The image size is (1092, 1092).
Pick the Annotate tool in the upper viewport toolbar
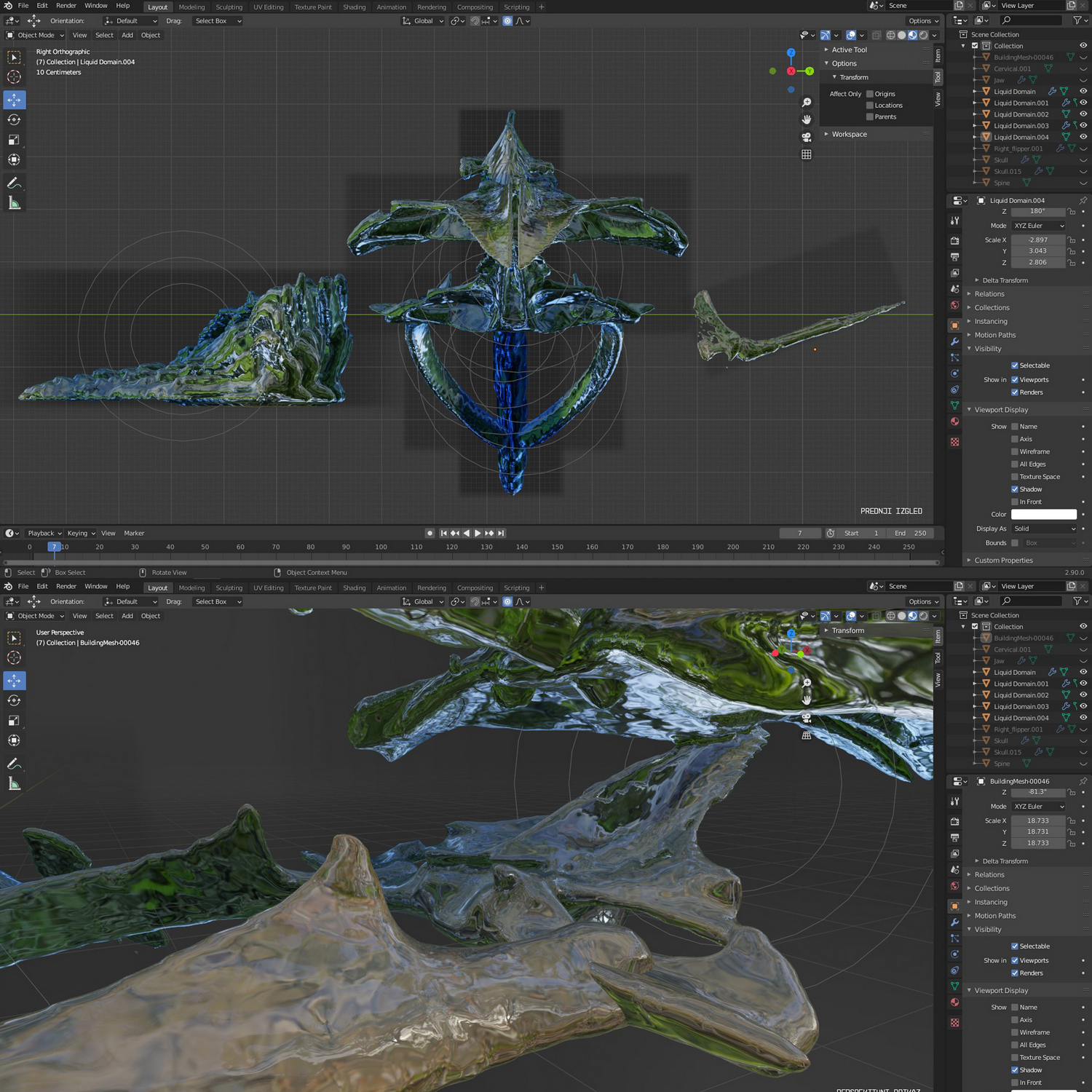click(x=14, y=183)
